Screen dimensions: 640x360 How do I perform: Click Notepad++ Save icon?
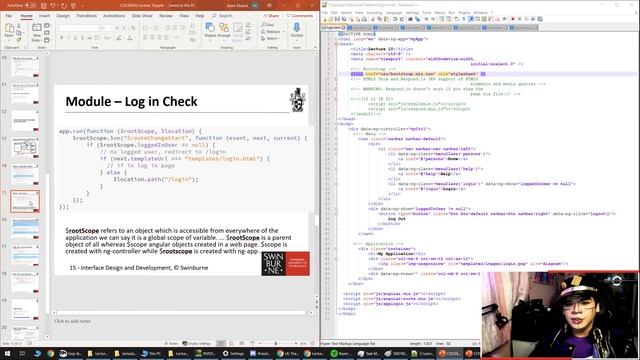338,19
